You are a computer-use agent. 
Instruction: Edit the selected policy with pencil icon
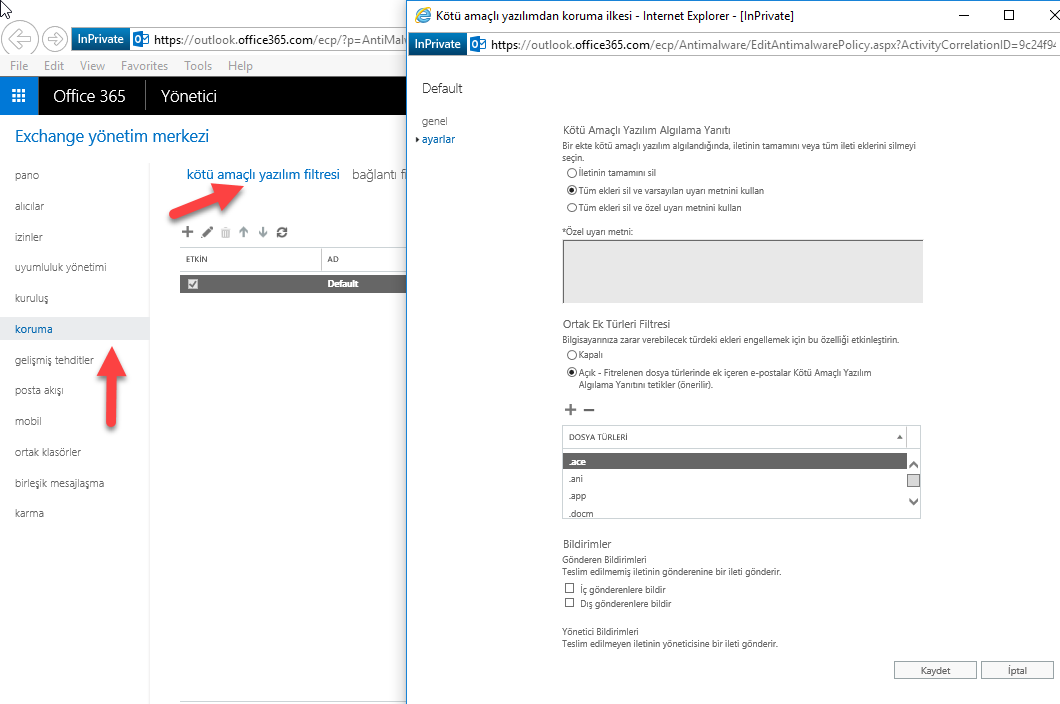(207, 232)
